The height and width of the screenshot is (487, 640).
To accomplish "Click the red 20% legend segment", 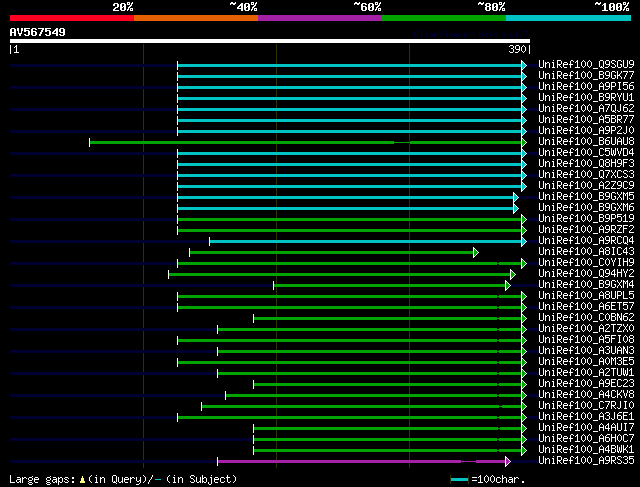I will pos(72,18).
